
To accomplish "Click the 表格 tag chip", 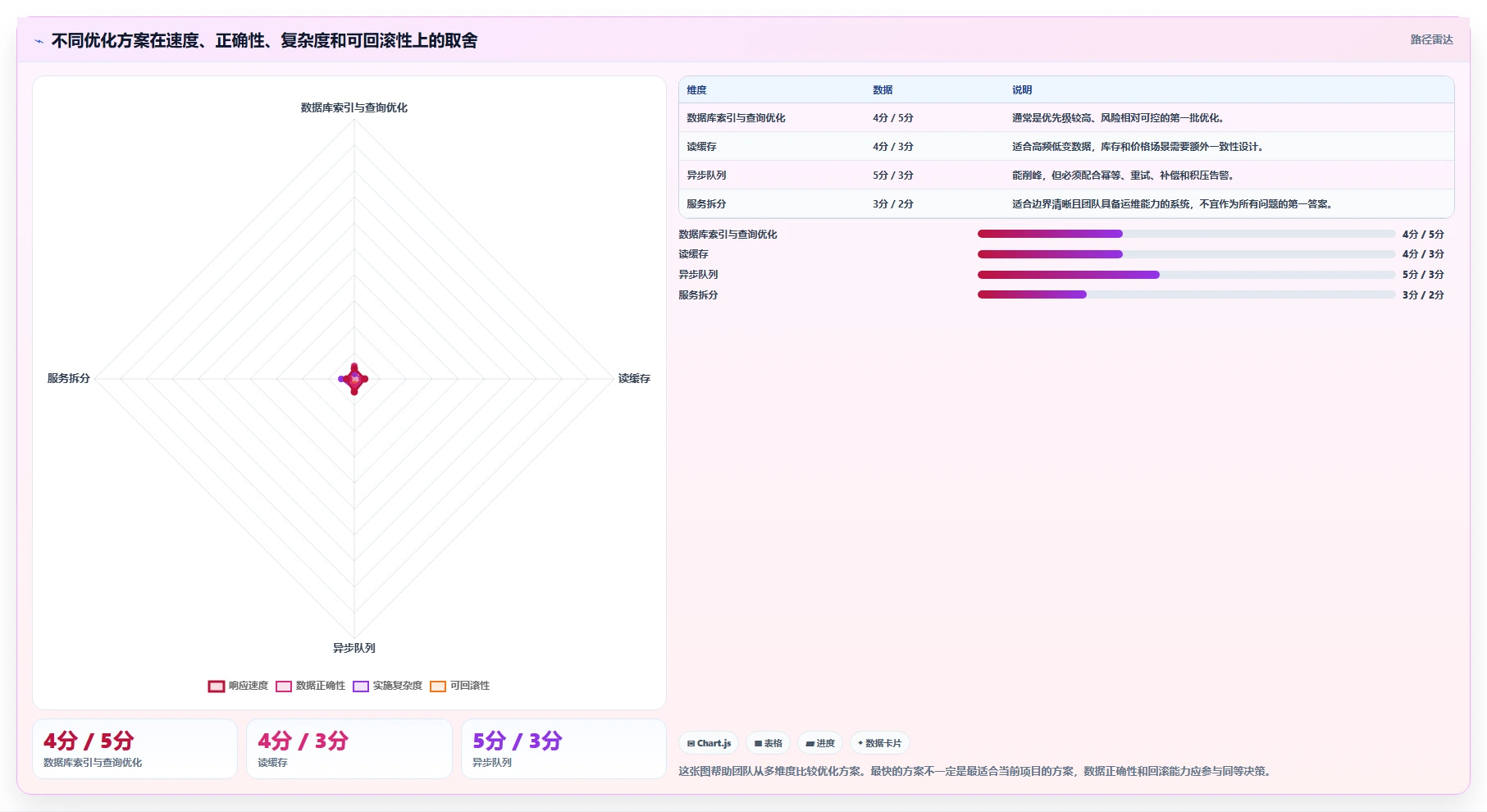I will 768,743.
